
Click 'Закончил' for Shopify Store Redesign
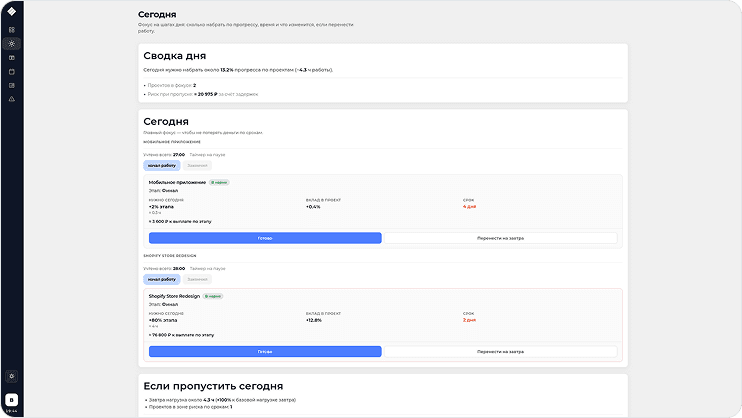tap(197, 279)
